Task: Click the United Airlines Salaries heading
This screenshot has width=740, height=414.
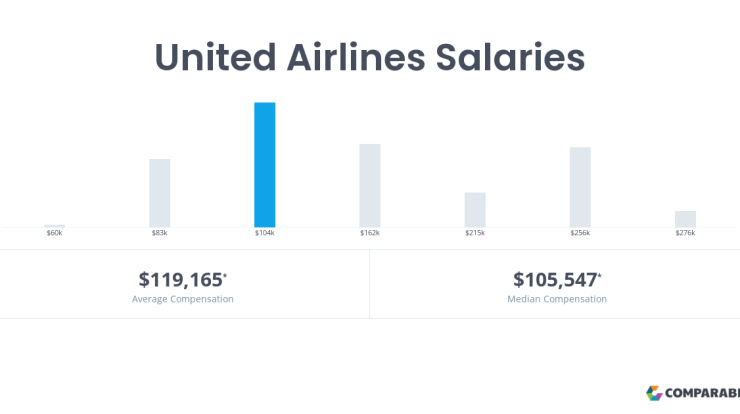Action: (x=370, y=58)
